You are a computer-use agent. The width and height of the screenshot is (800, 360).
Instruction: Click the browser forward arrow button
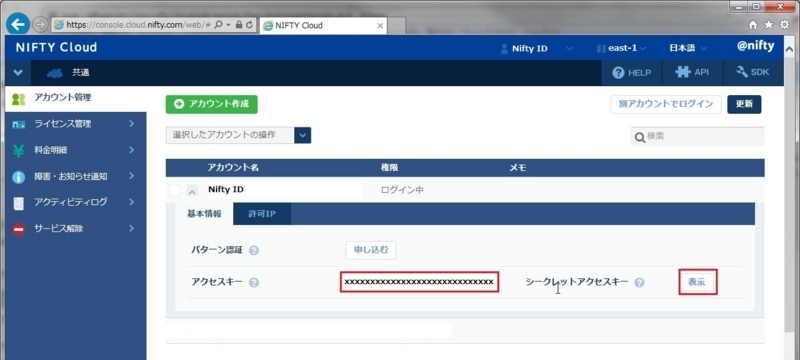[40, 24]
